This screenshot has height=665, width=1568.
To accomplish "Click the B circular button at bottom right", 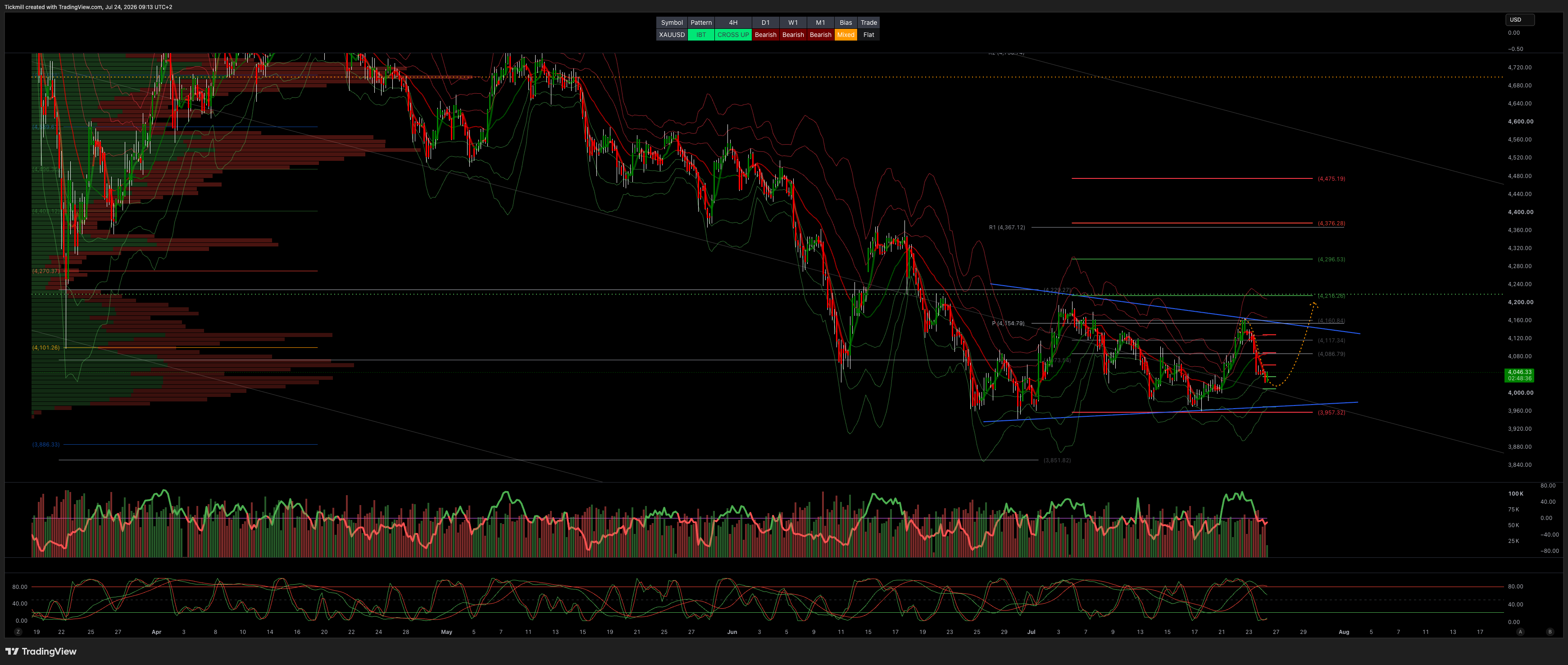I will [x=1550, y=632].
